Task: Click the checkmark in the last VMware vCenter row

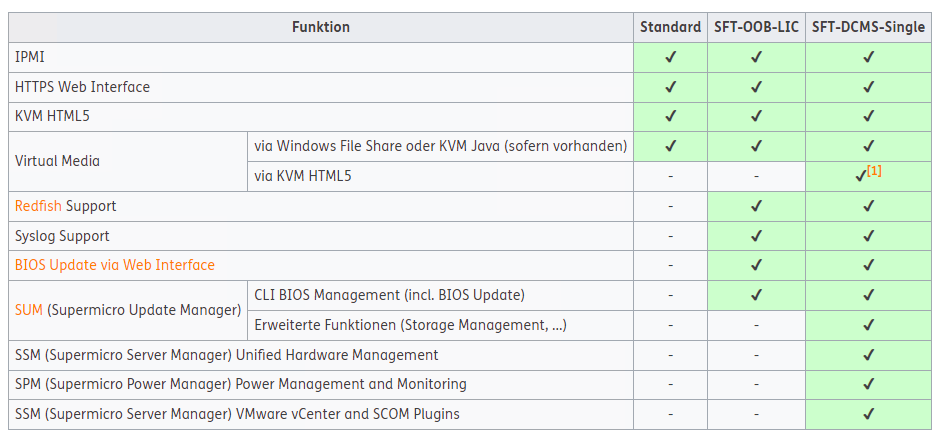Action: (x=868, y=414)
